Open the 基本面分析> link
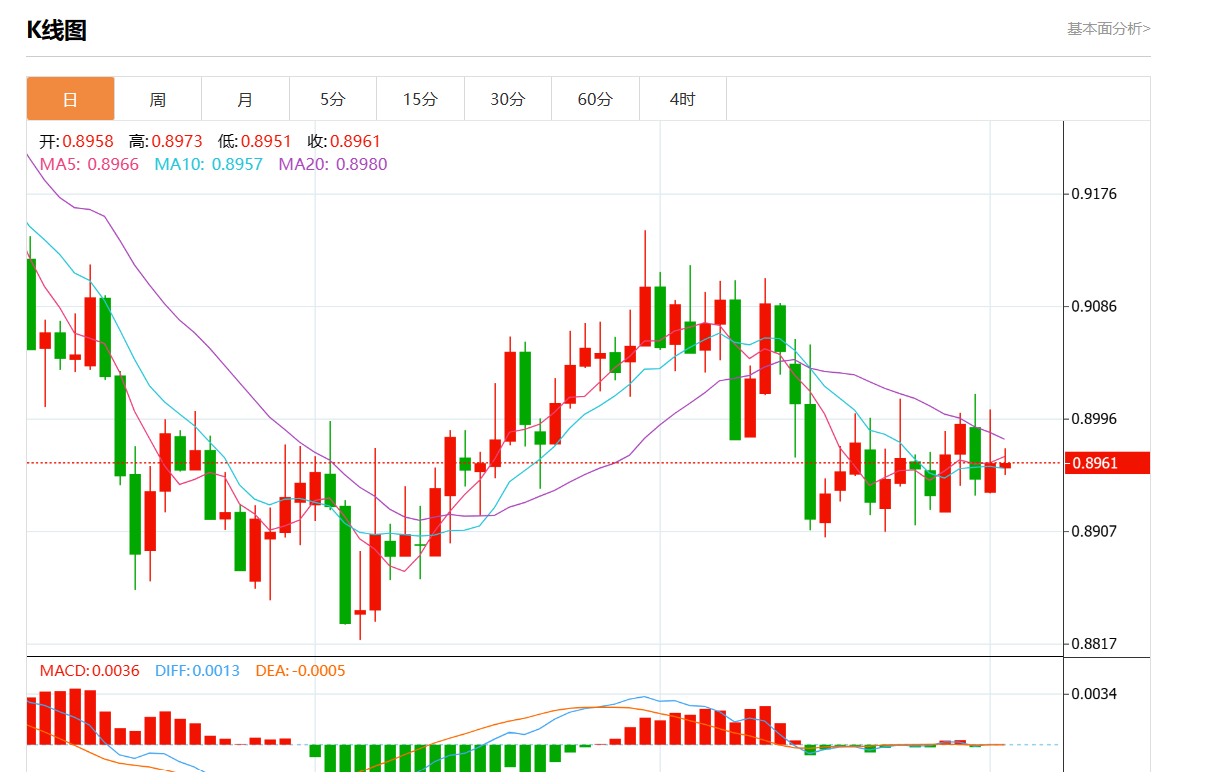 pos(1108,29)
